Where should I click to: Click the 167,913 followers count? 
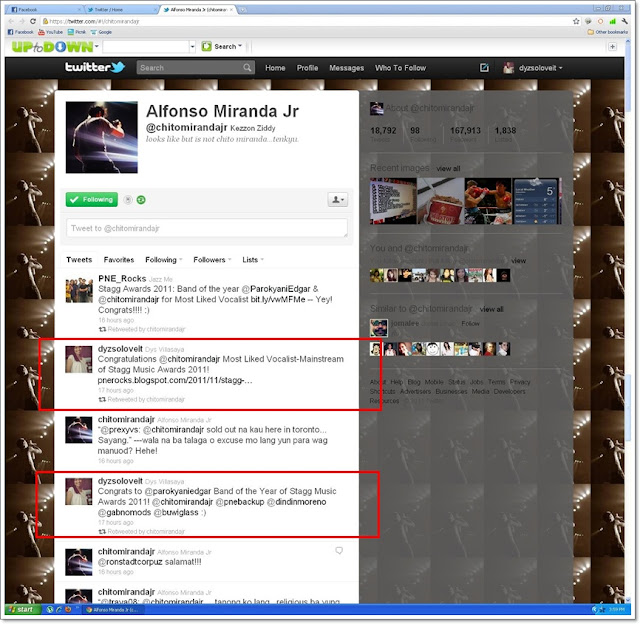click(x=465, y=131)
